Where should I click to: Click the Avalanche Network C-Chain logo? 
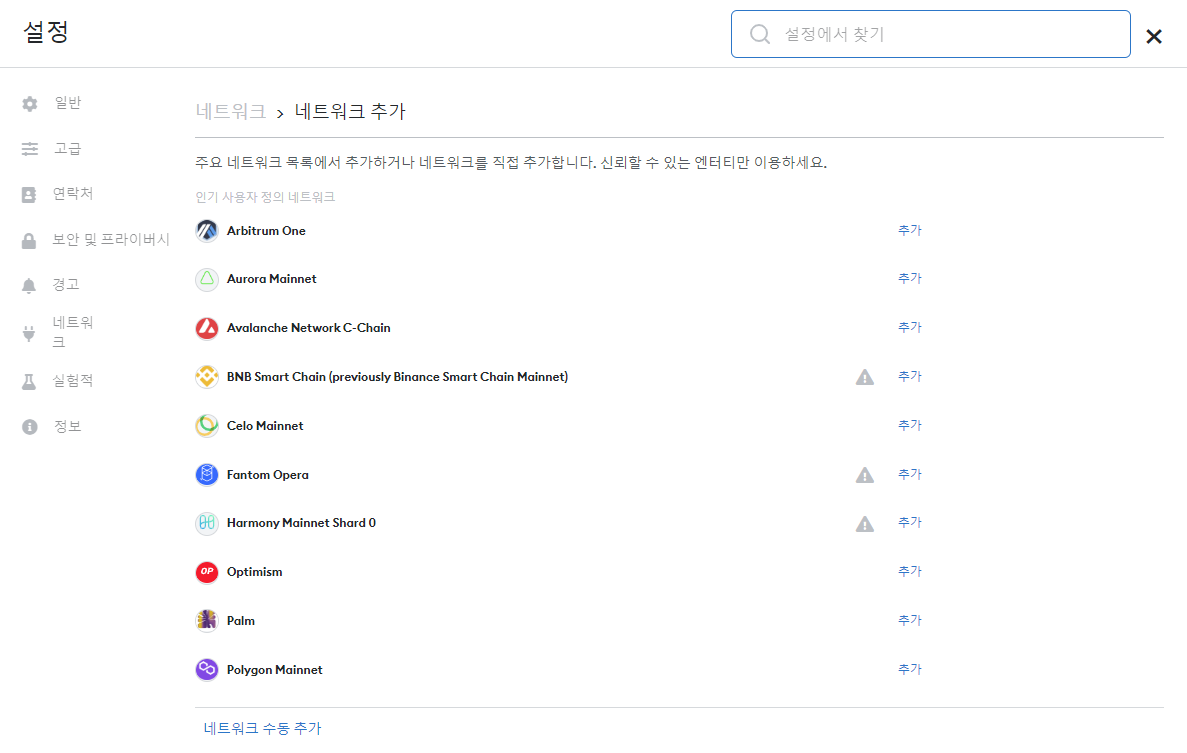(x=207, y=328)
